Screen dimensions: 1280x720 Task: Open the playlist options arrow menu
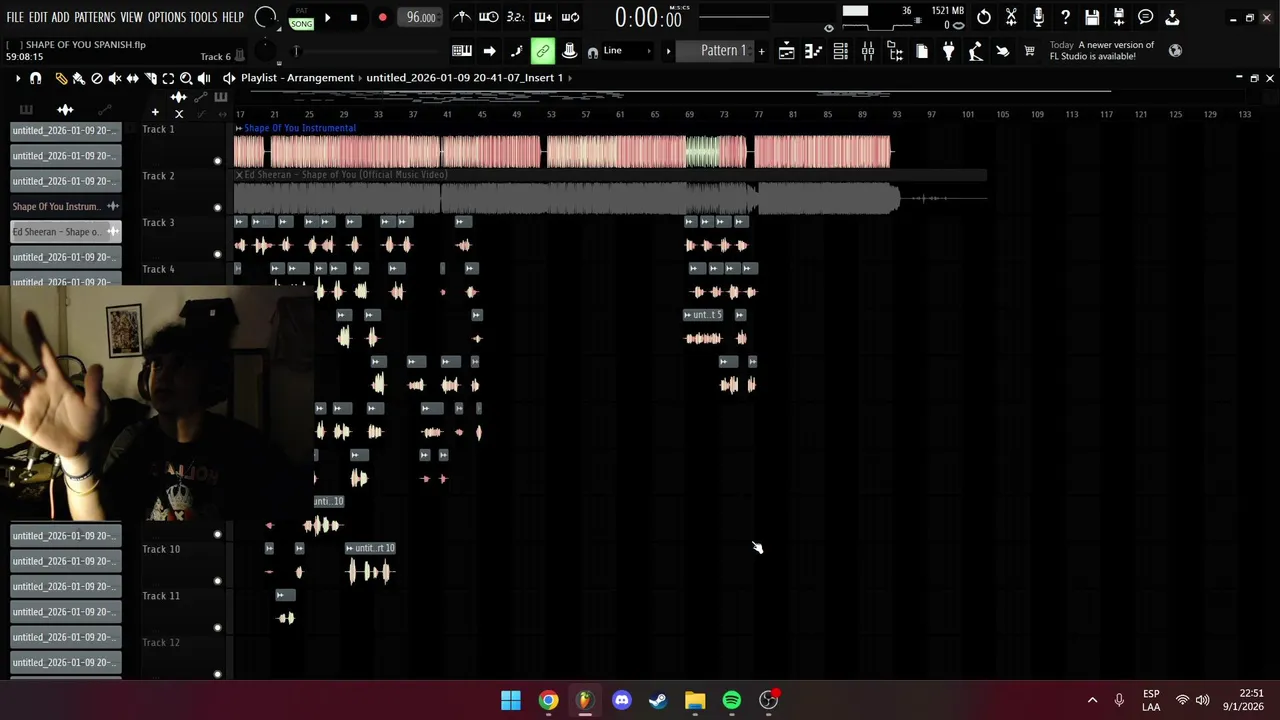pyautogui.click(x=17, y=78)
